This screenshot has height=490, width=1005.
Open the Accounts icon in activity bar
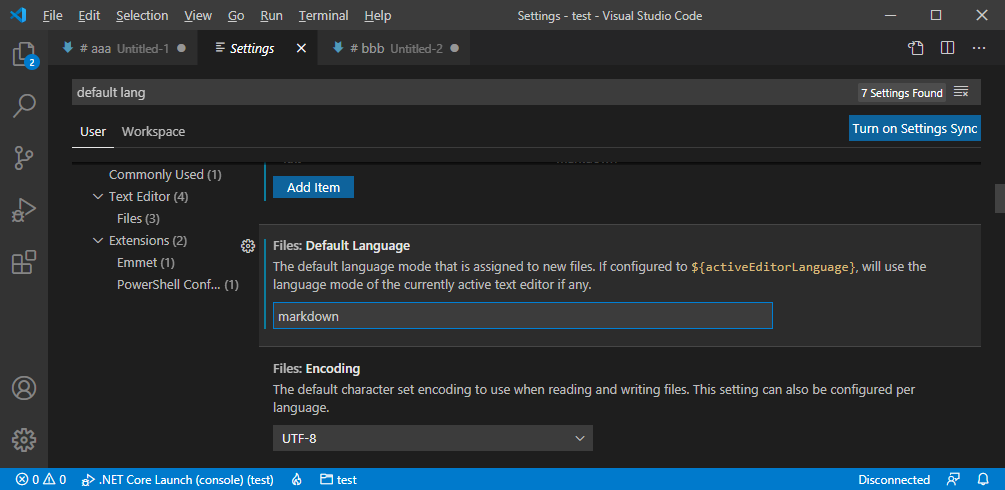[x=24, y=388]
